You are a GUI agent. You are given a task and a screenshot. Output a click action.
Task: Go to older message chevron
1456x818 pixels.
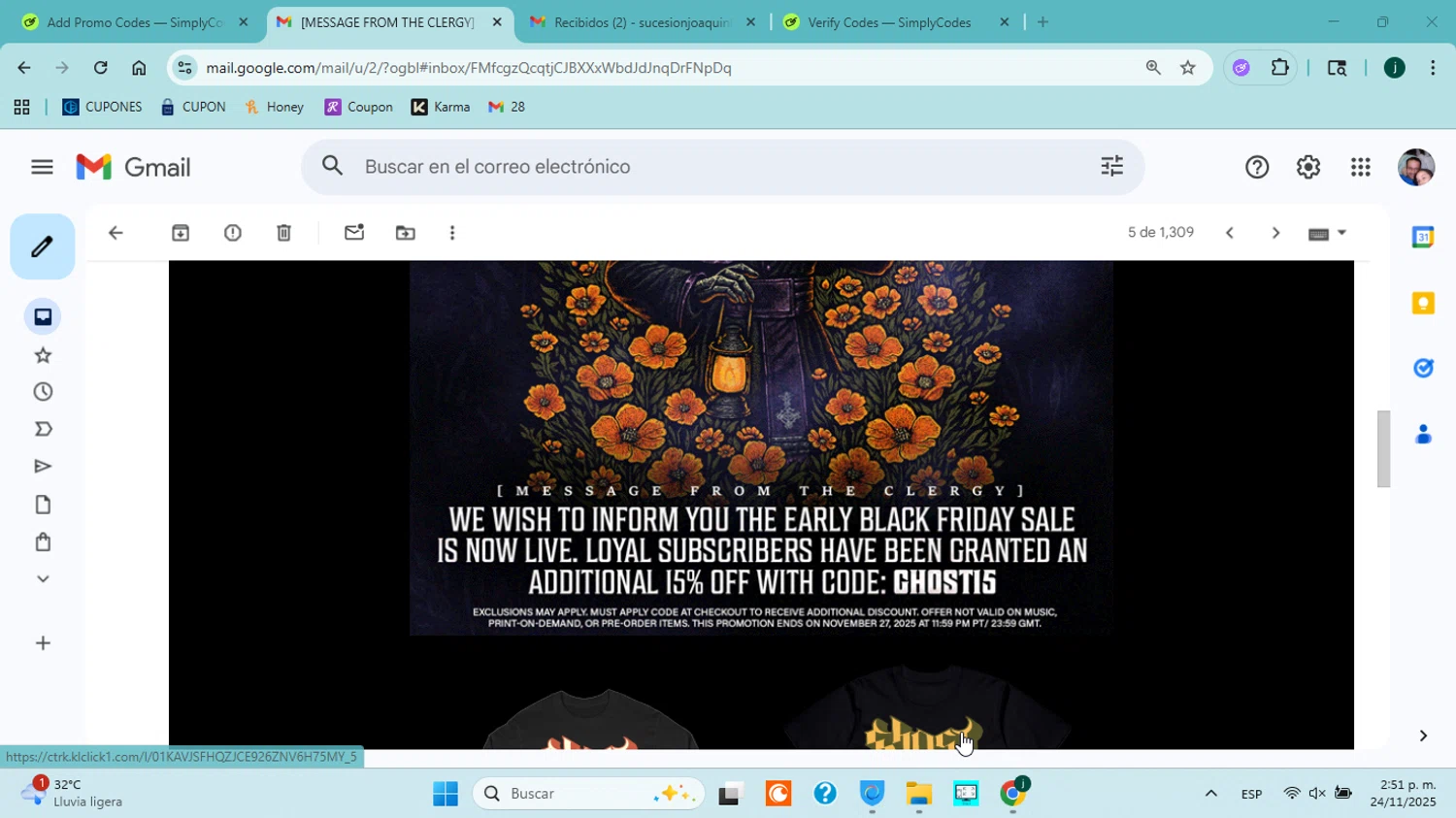click(x=1275, y=233)
